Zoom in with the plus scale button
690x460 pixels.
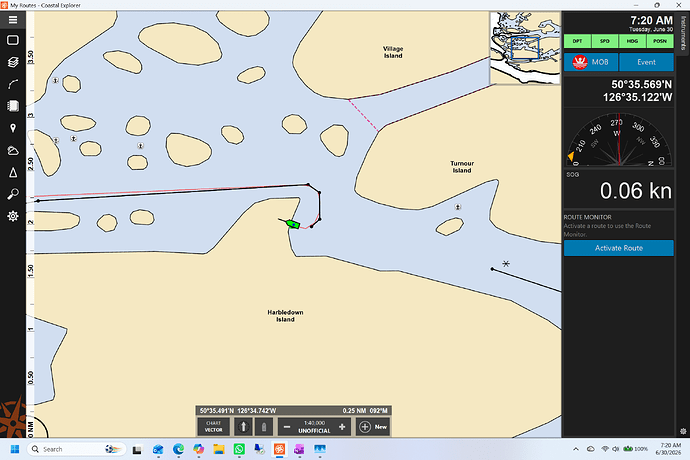(342, 427)
